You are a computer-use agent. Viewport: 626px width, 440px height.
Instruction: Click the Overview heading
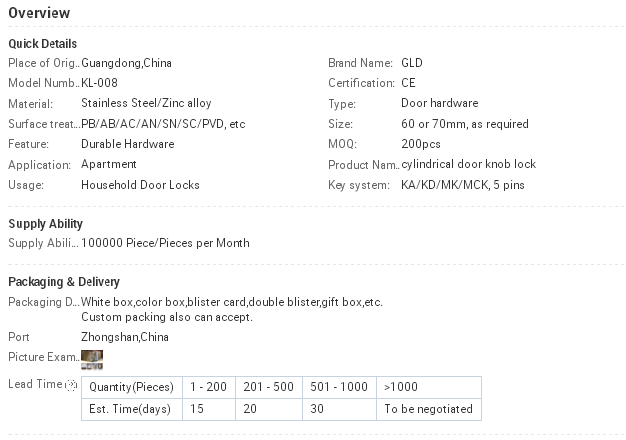point(39,13)
